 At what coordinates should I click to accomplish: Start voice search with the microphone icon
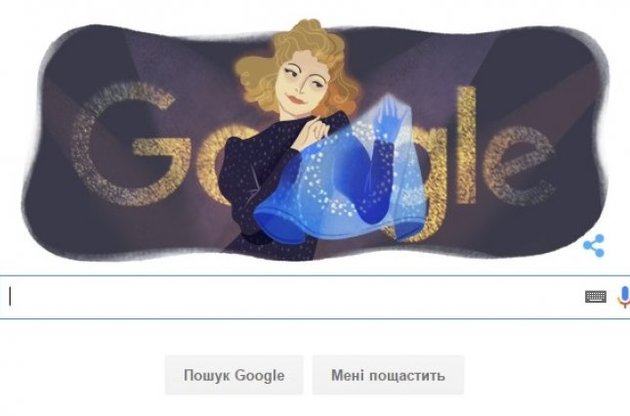[624, 297]
